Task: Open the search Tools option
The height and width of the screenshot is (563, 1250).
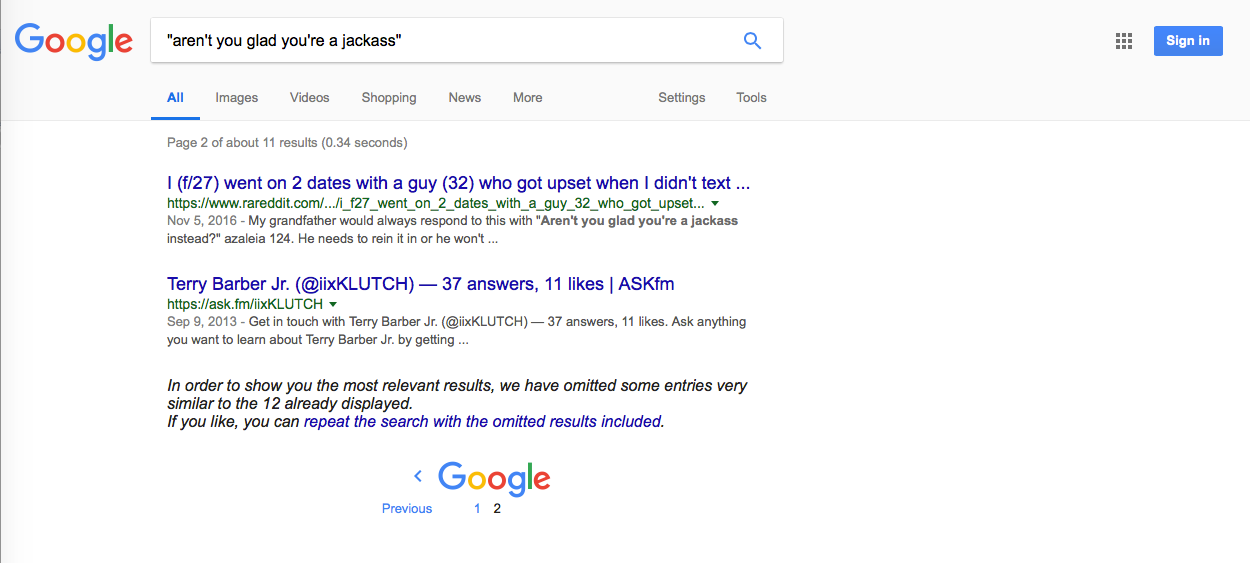Action: [752, 98]
